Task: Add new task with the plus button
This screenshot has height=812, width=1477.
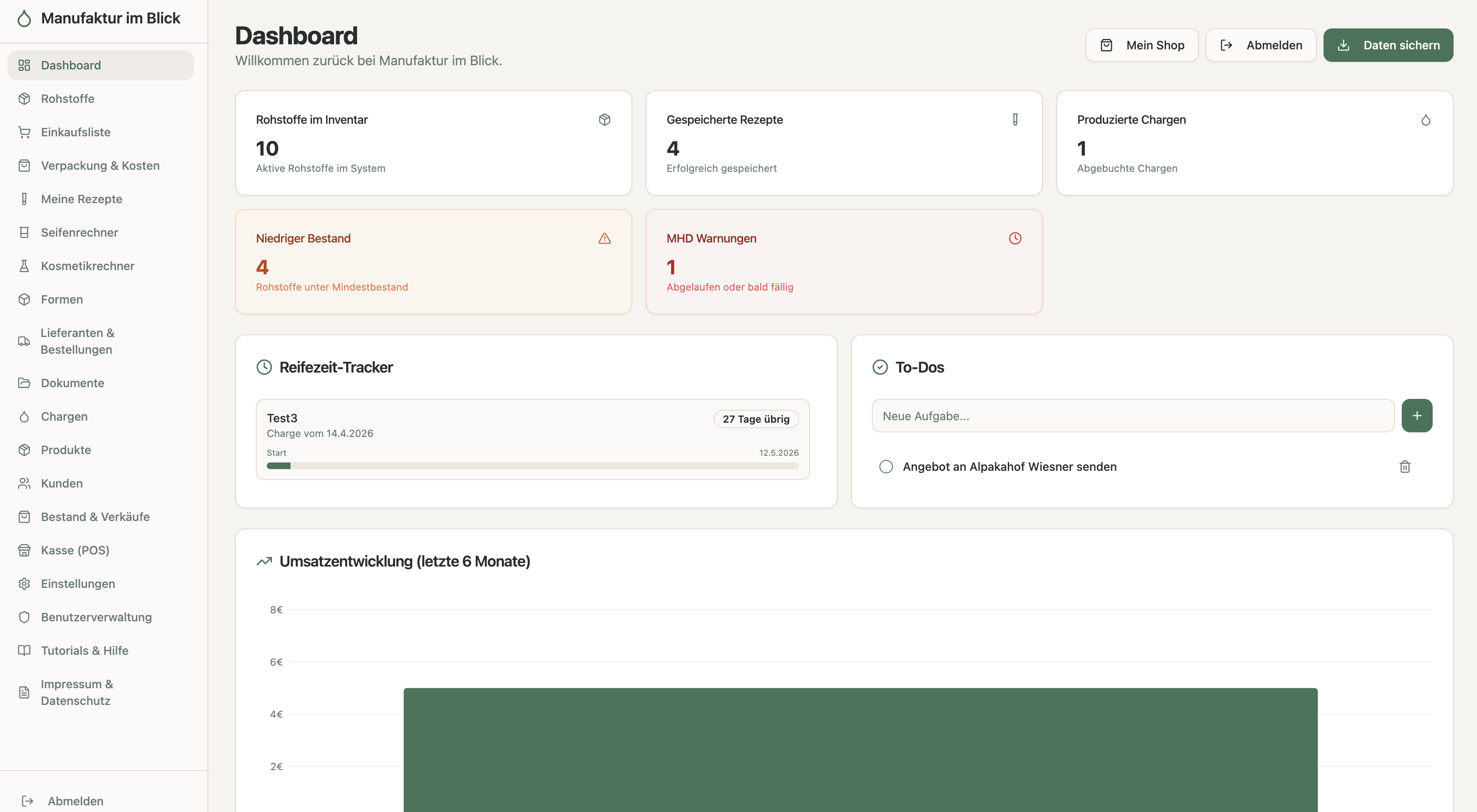Action: tap(1417, 416)
